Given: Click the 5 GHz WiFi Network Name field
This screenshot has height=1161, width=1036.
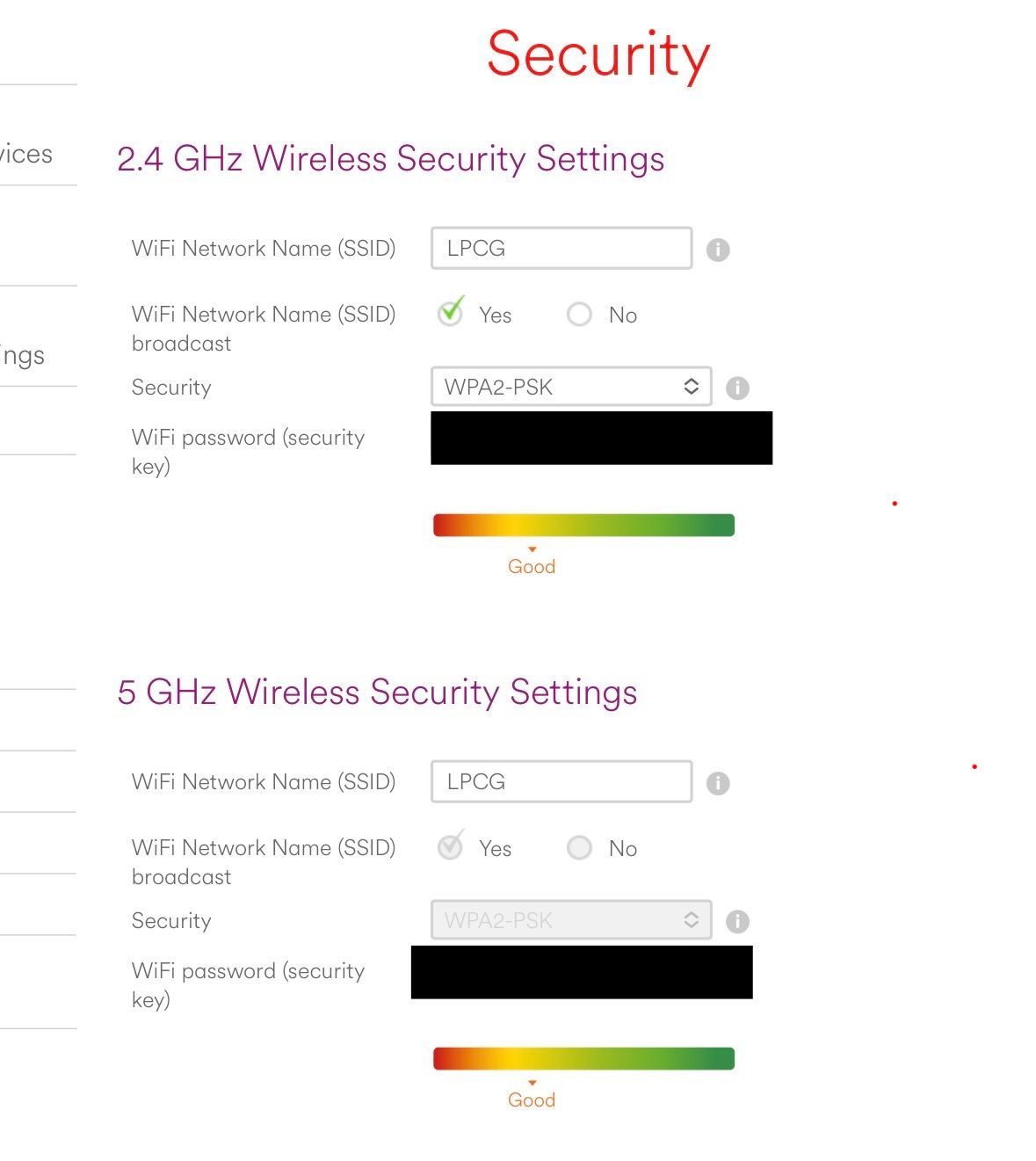Looking at the screenshot, I should click(x=561, y=781).
